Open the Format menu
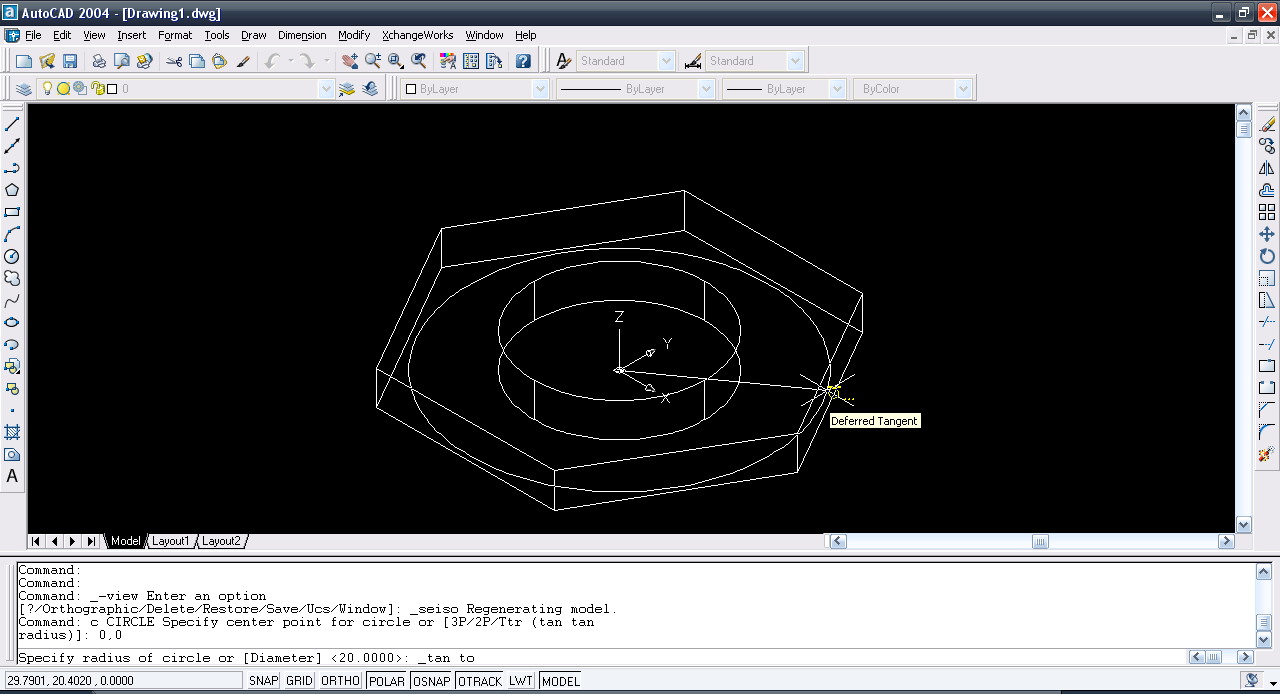The height and width of the screenshot is (694, 1280). tap(175, 35)
